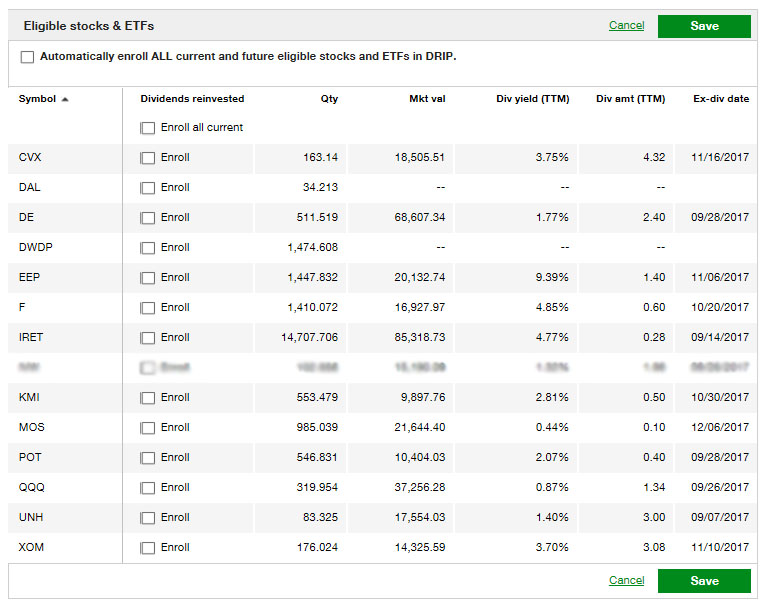The image size is (763, 602).
Task: Click XOM dividend yield 3.70%
Action: (552, 547)
